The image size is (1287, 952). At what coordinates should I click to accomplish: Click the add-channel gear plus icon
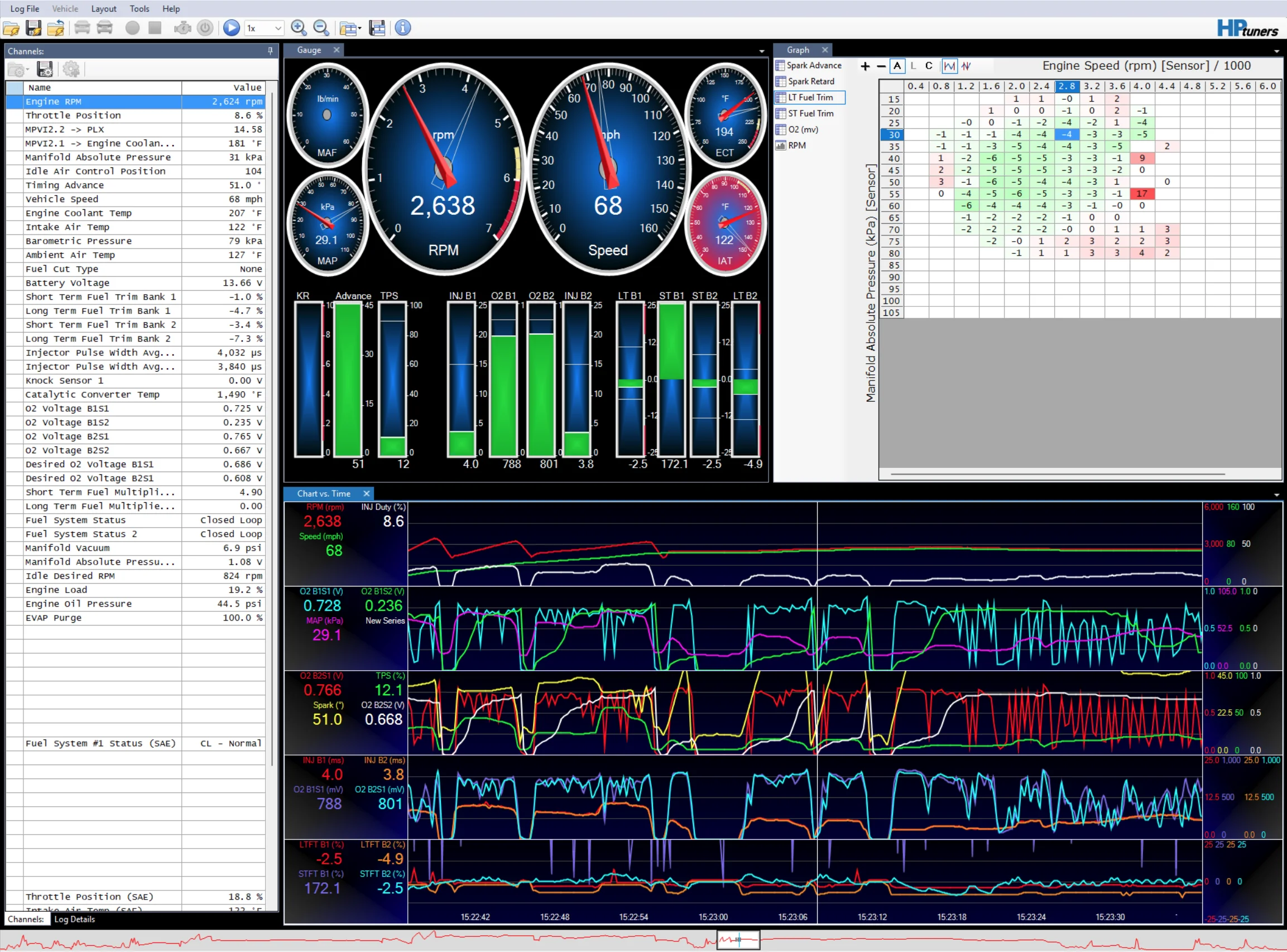(71, 70)
